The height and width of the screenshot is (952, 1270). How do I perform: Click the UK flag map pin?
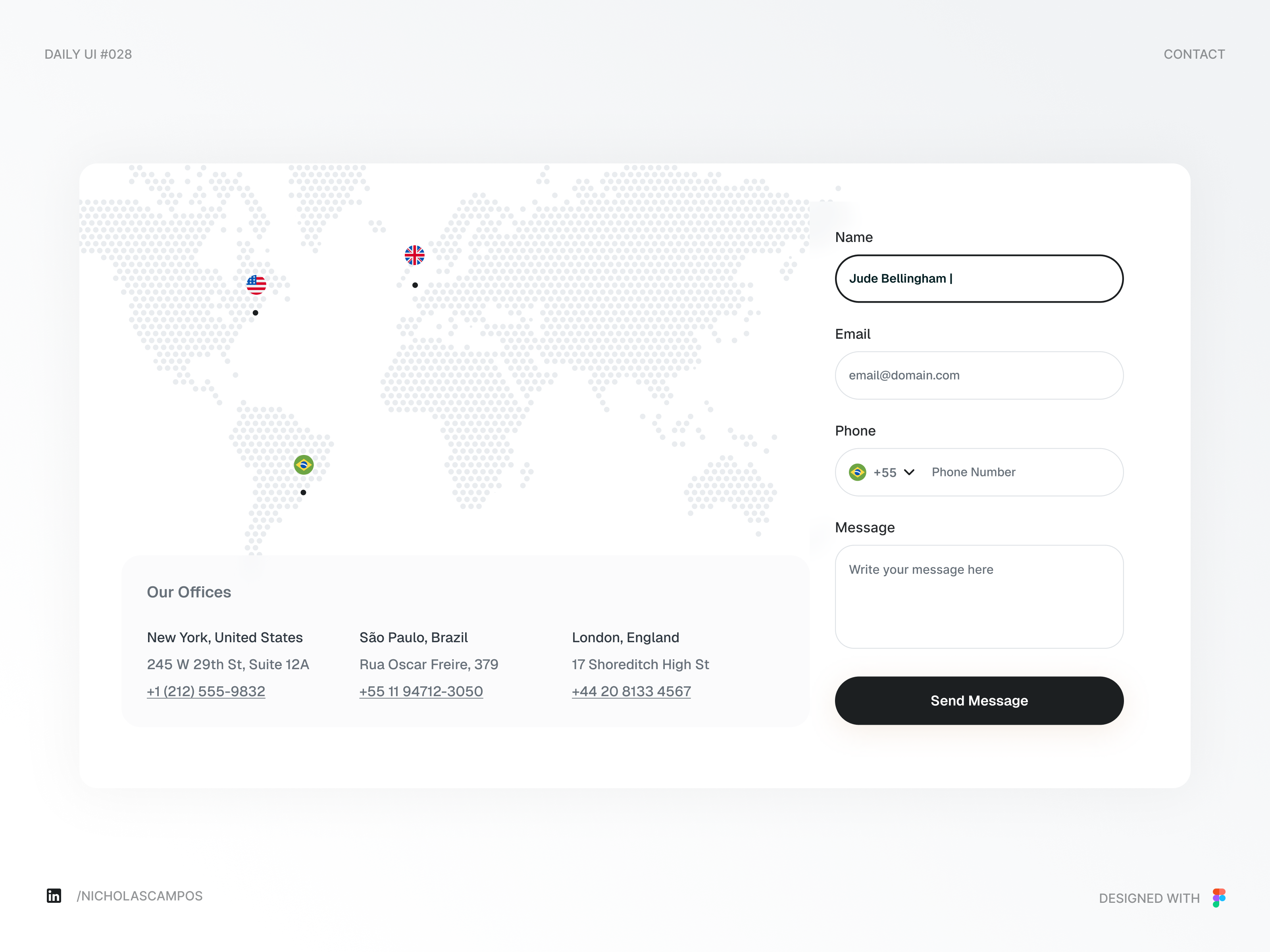tap(414, 255)
